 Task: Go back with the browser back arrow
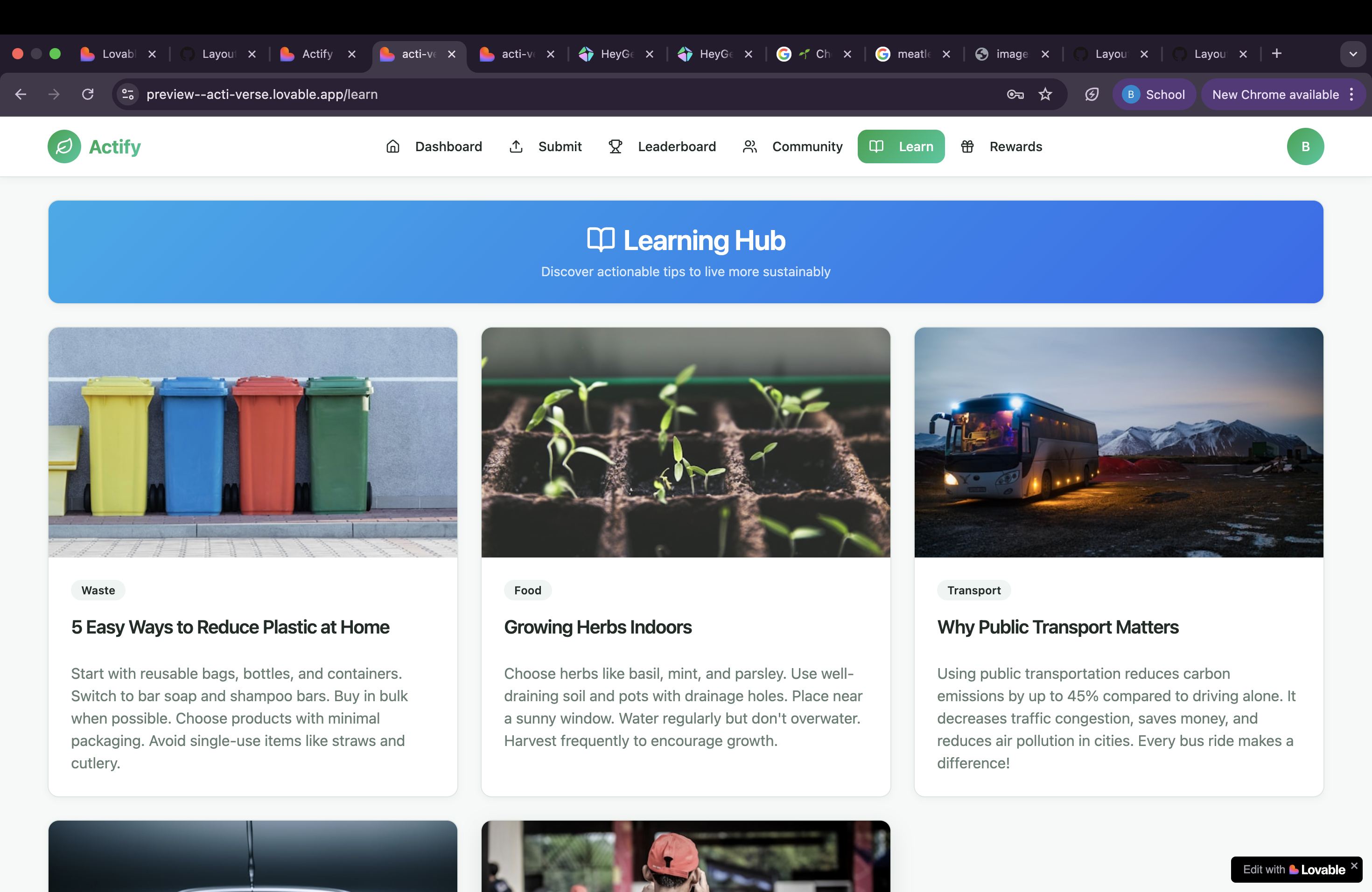coord(21,94)
